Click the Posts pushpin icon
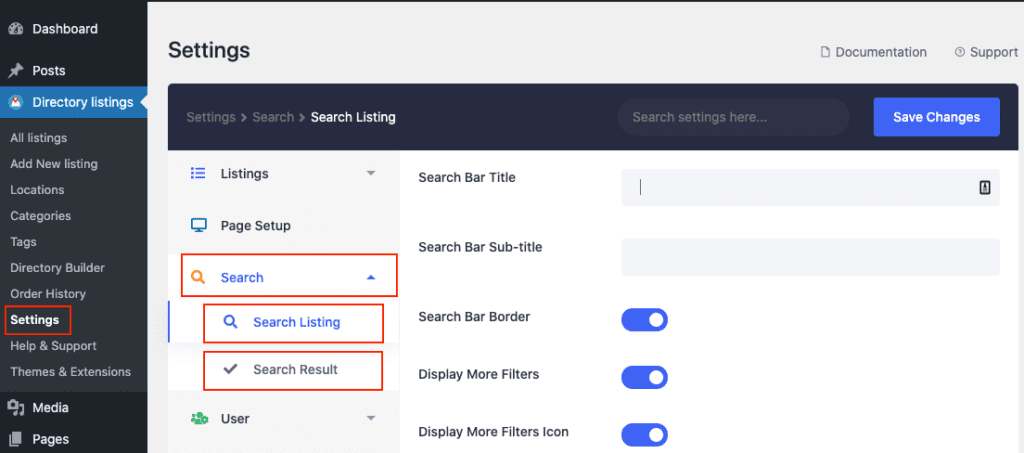The height and width of the screenshot is (453, 1024). [x=16, y=70]
